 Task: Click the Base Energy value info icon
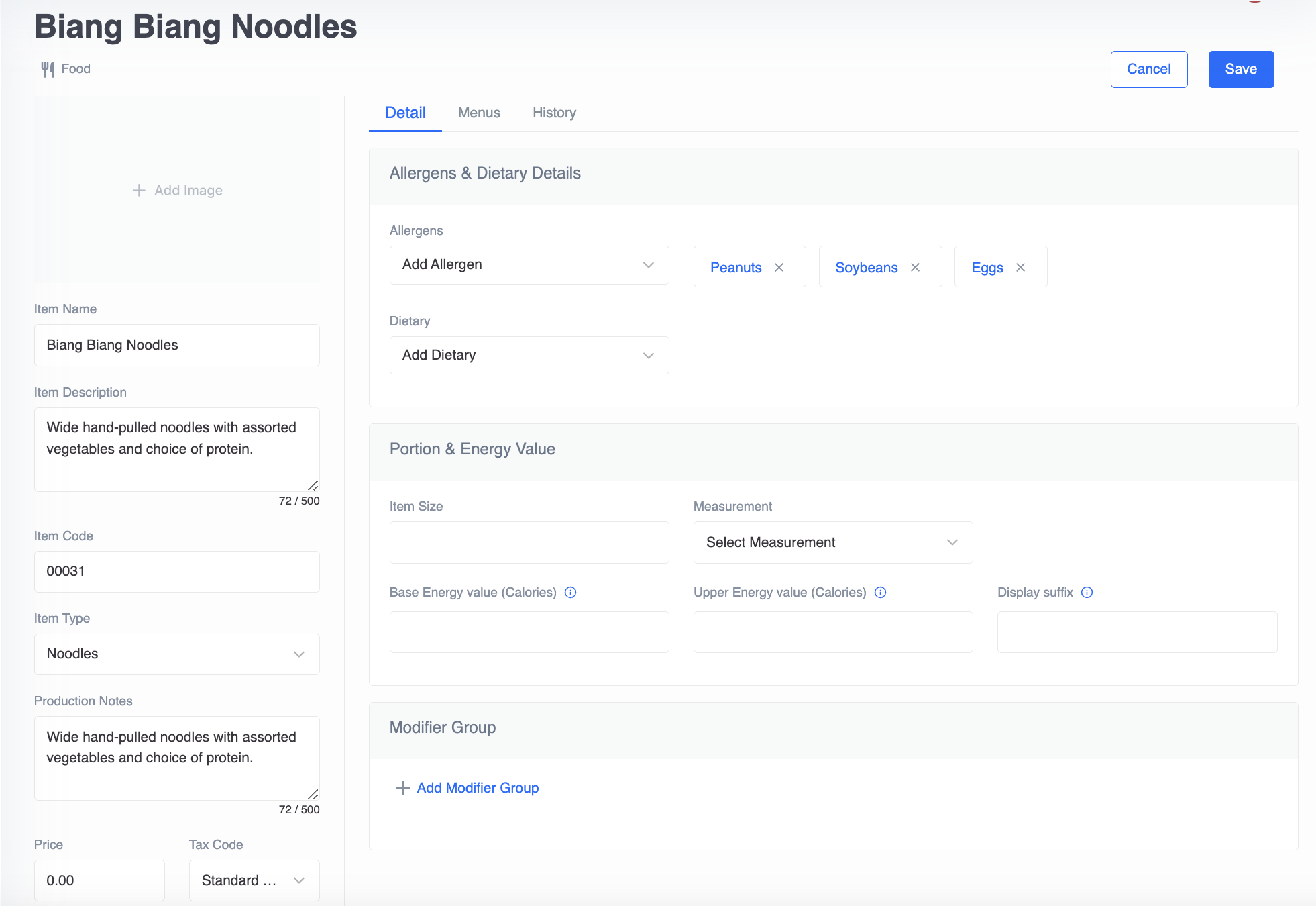tap(571, 592)
